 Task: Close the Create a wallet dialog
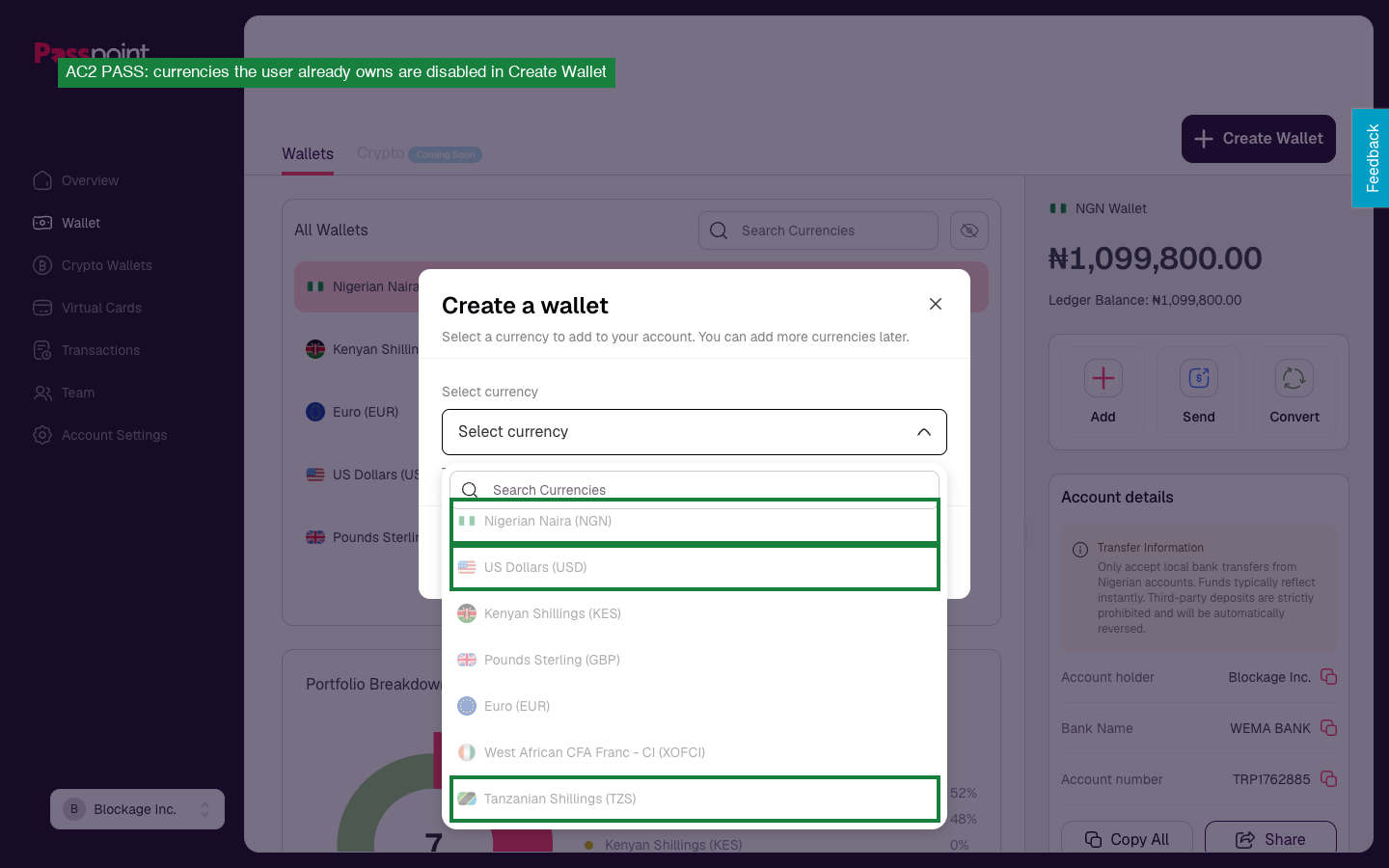point(936,304)
